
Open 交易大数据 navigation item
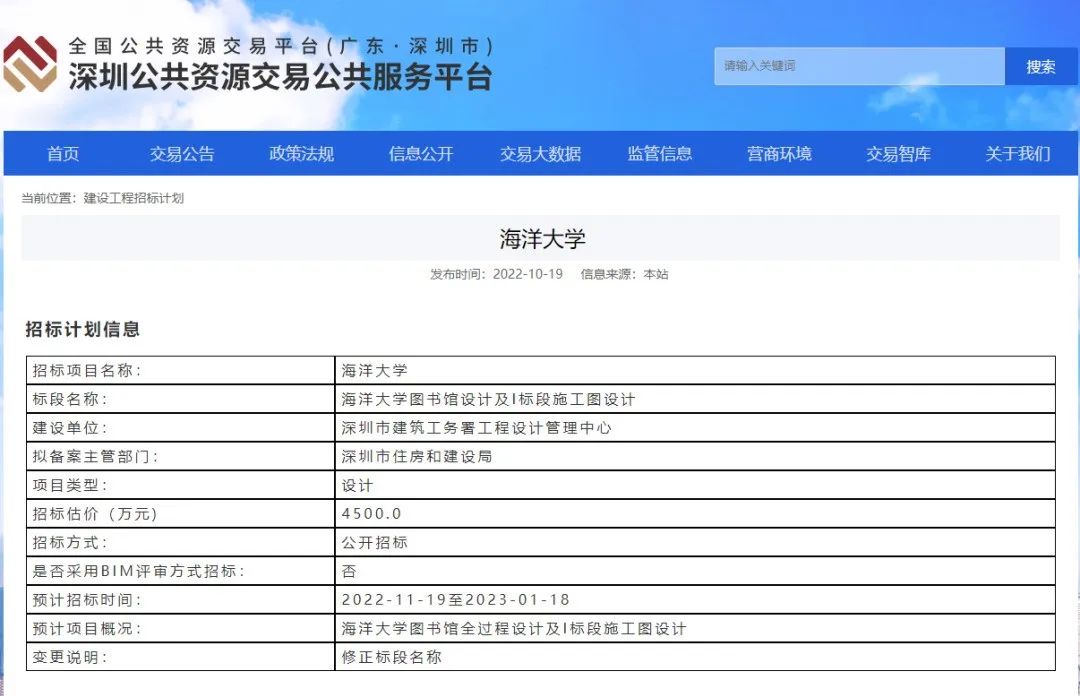click(540, 154)
